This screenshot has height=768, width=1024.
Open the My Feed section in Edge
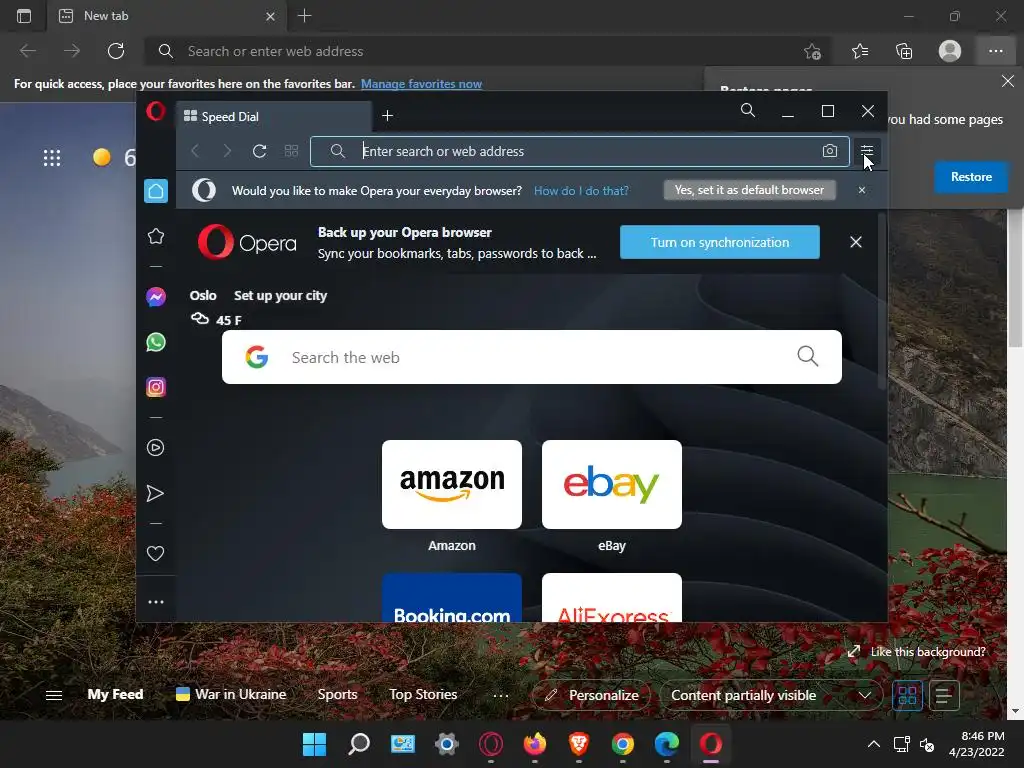coord(116,694)
